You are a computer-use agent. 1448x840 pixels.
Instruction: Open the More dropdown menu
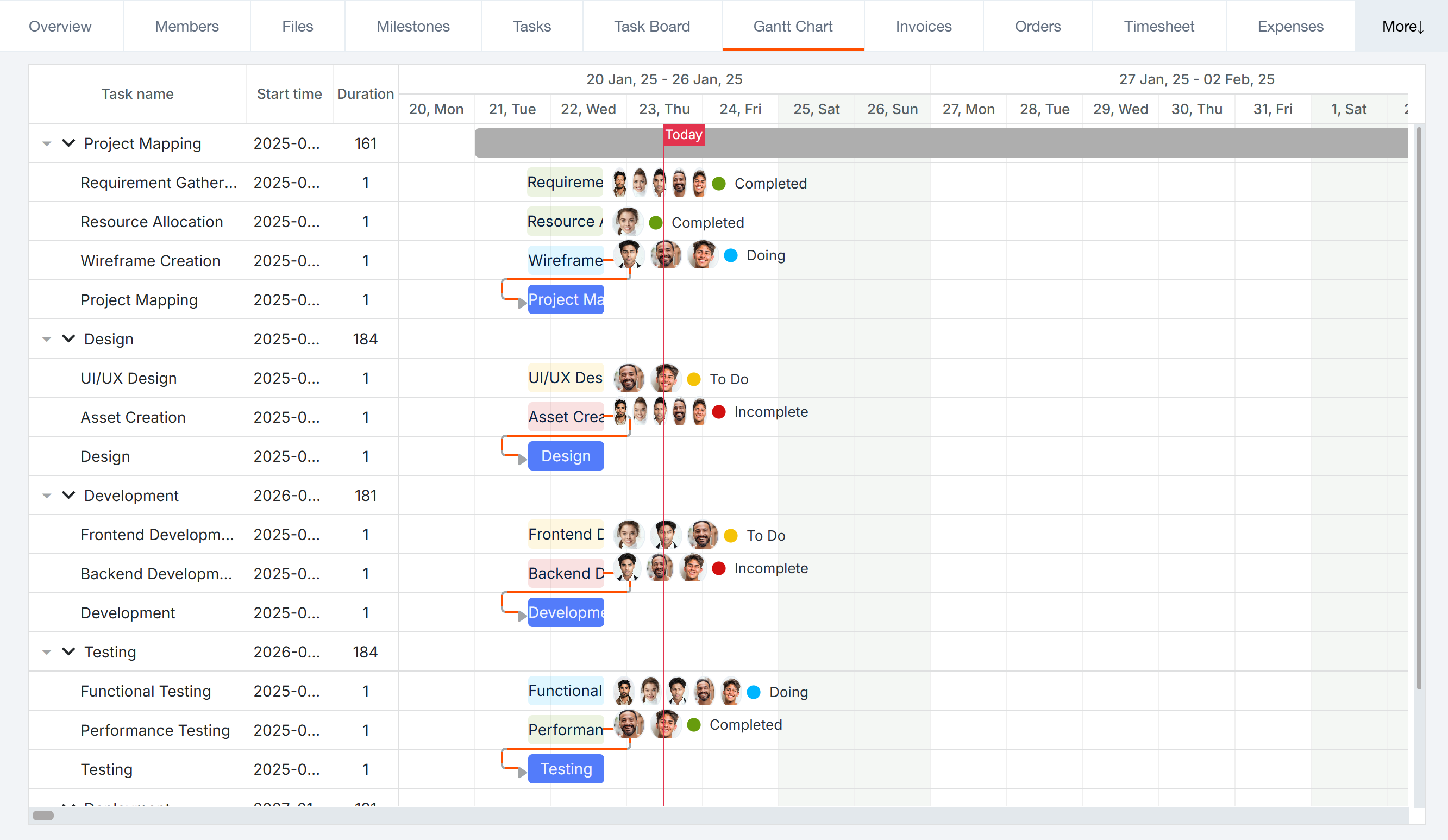(1401, 27)
